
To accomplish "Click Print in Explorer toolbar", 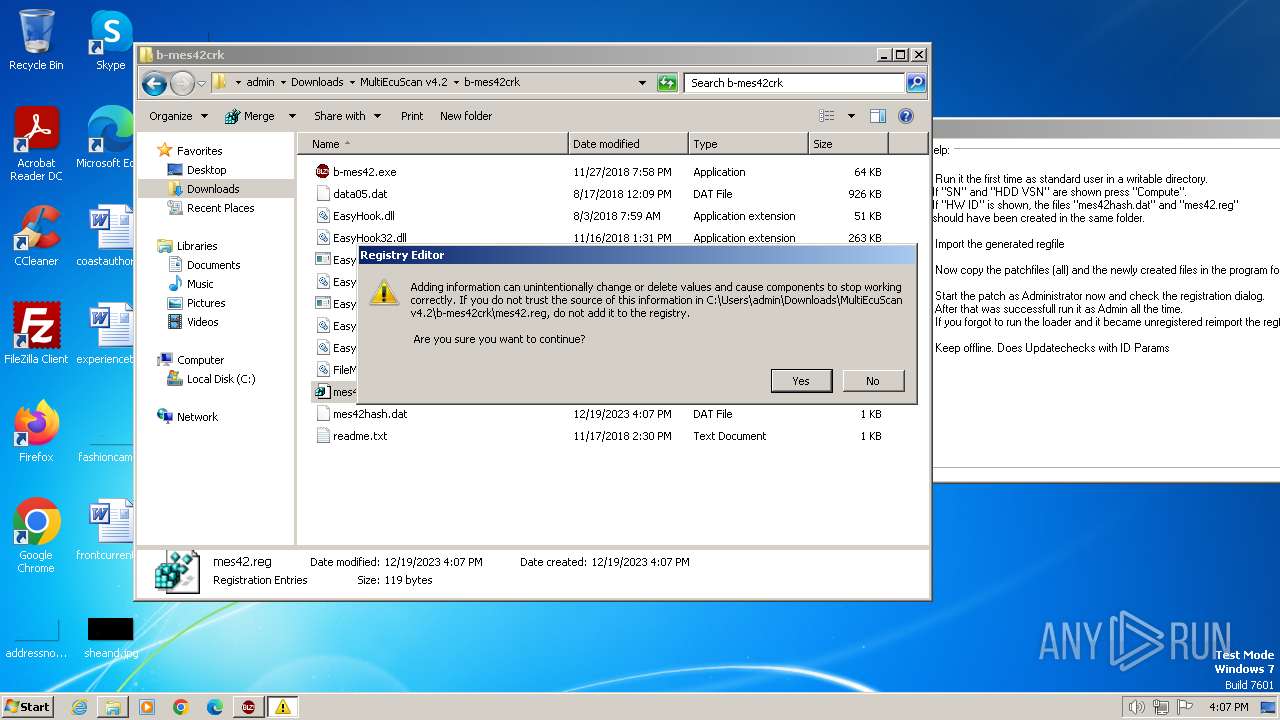I will pyautogui.click(x=412, y=116).
